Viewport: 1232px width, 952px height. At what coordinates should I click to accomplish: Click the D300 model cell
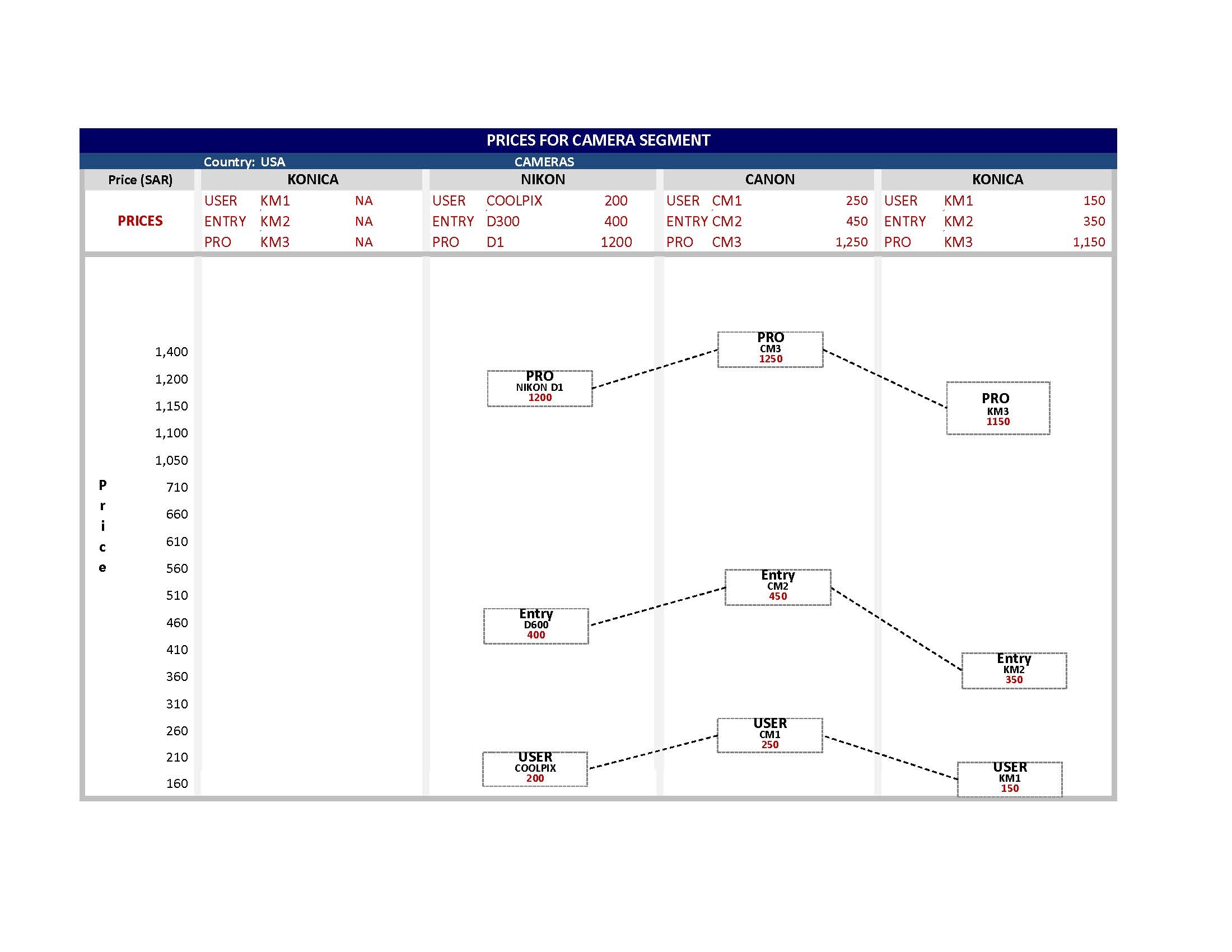tap(503, 222)
